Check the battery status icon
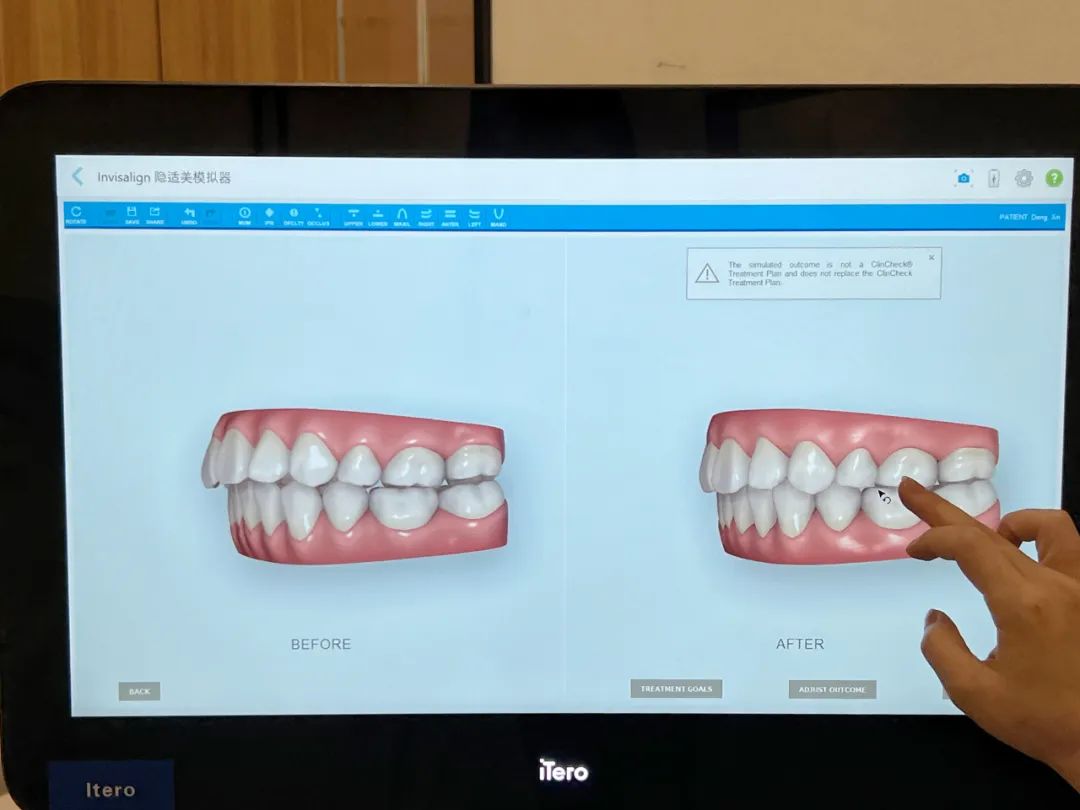 click(993, 178)
